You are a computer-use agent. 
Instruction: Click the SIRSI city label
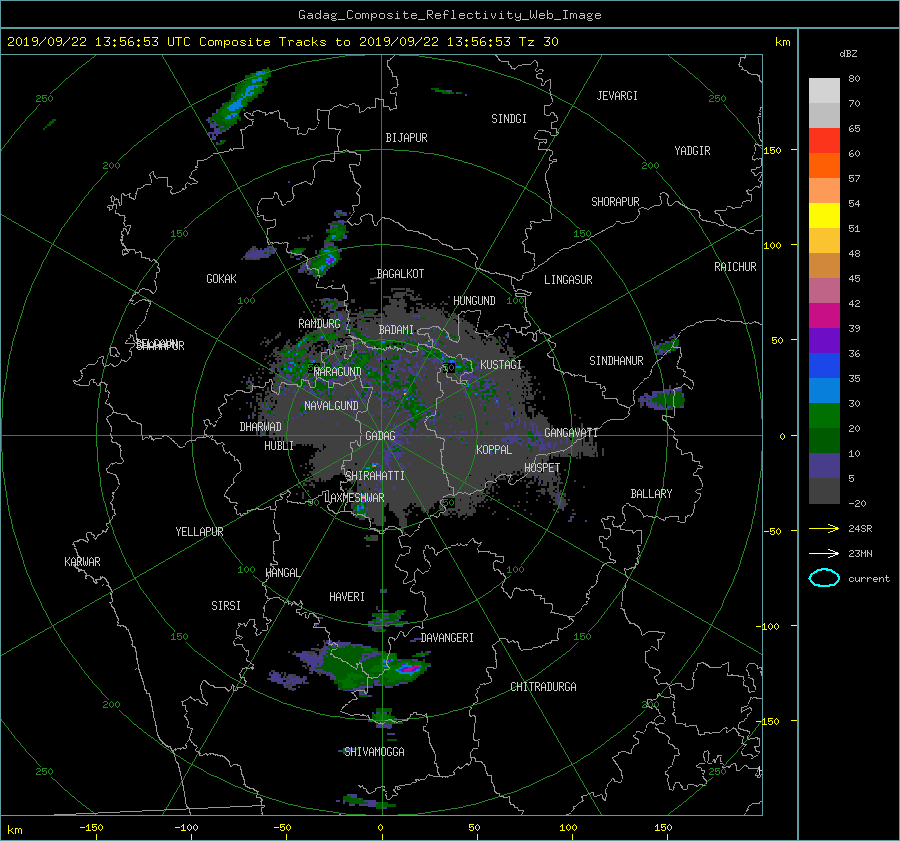click(226, 606)
